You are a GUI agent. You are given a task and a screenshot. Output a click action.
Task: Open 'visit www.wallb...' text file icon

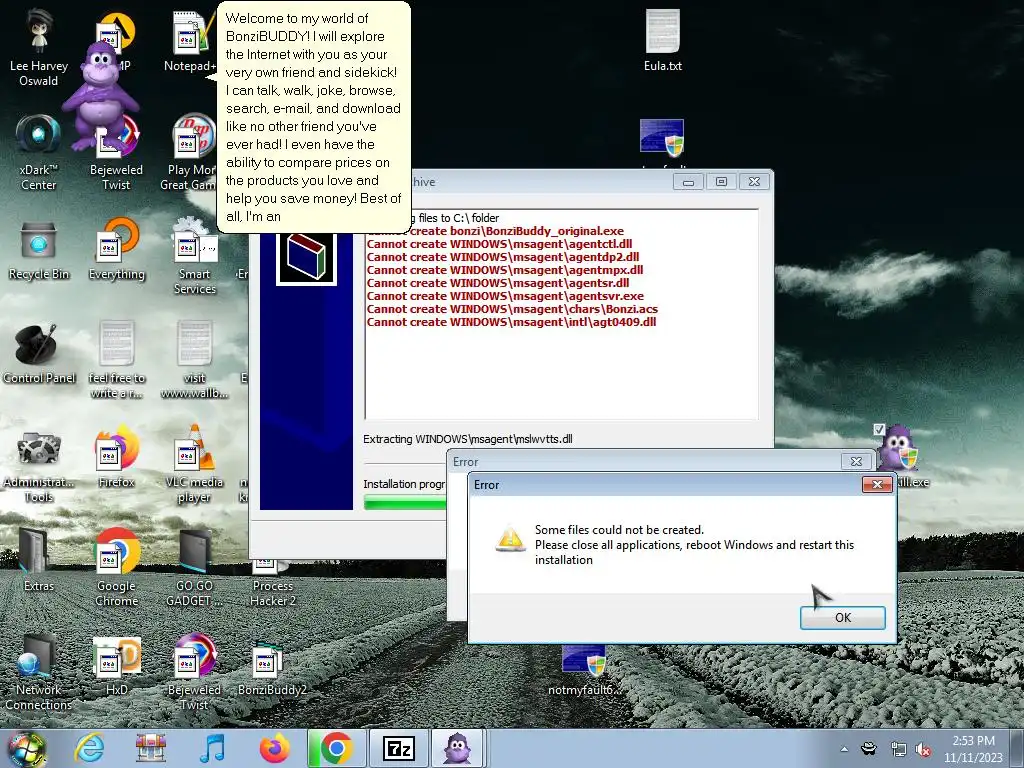[194, 360]
